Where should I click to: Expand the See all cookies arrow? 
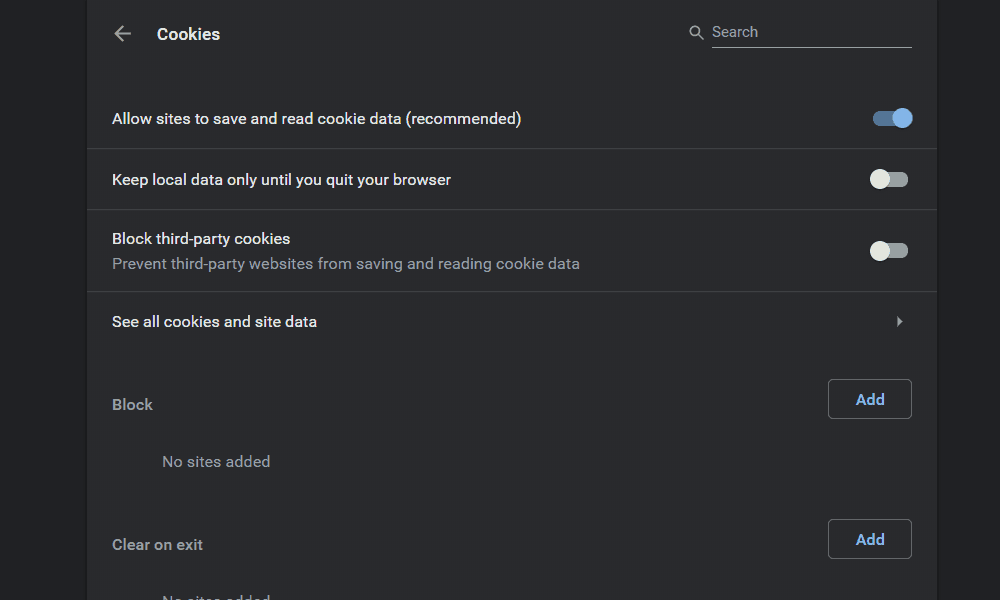pyautogui.click(x=900, y=322)
